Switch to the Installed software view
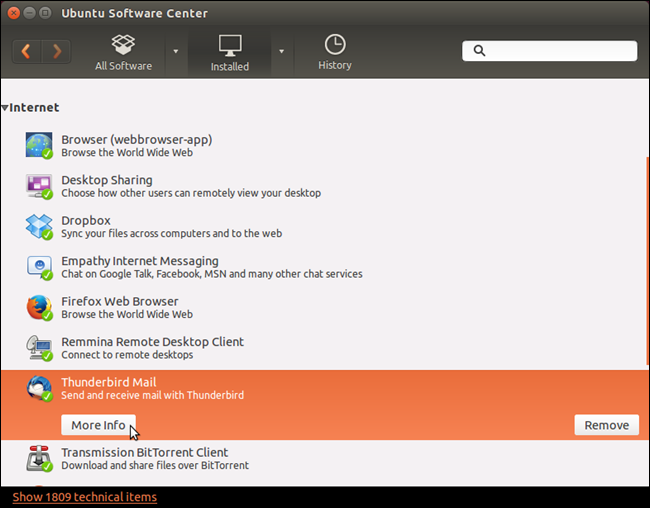 point(230,53)
